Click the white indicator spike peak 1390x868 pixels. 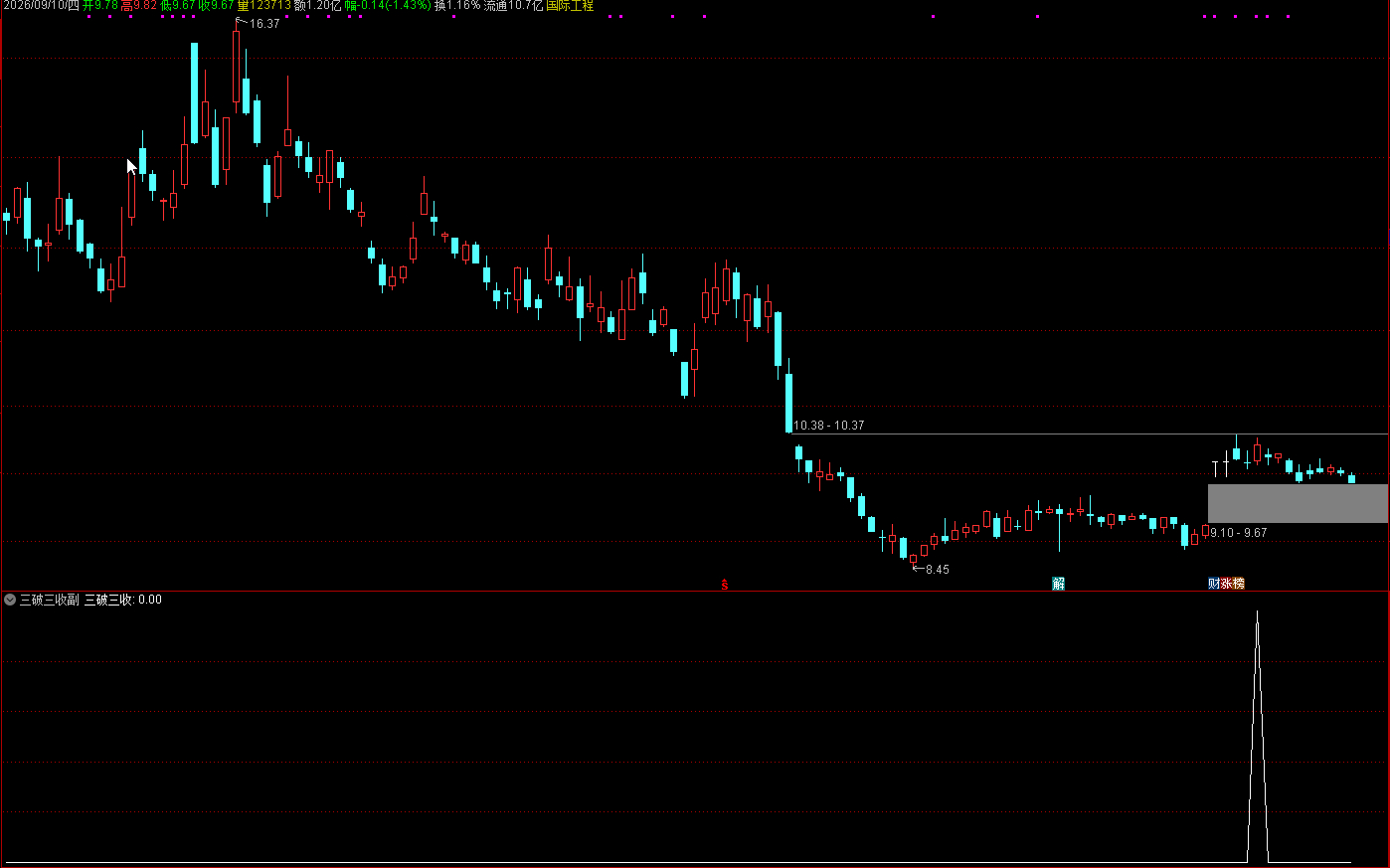(1258, 614)
